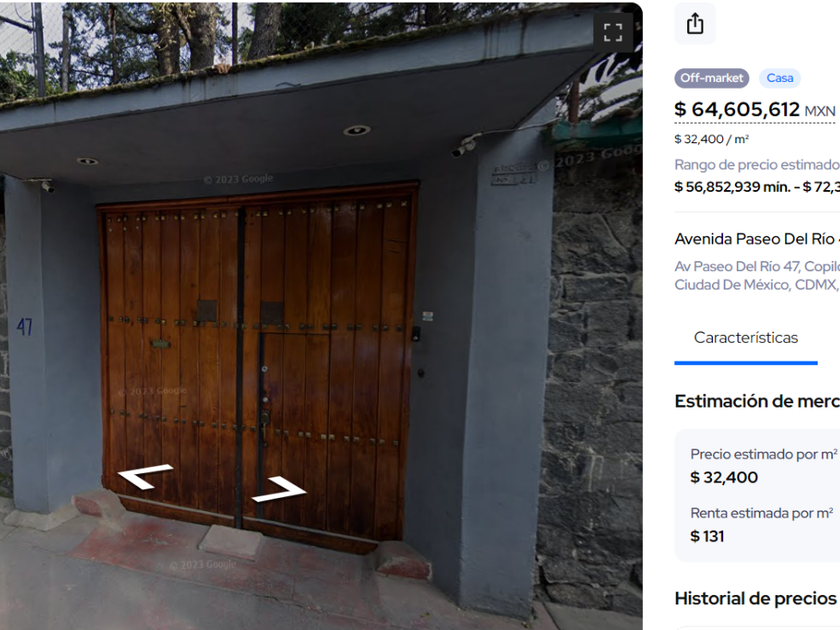The width and height of the screenshot is (840, 630).
Task: Click the wooden door in street view
Action: click(x=257, y=364)
